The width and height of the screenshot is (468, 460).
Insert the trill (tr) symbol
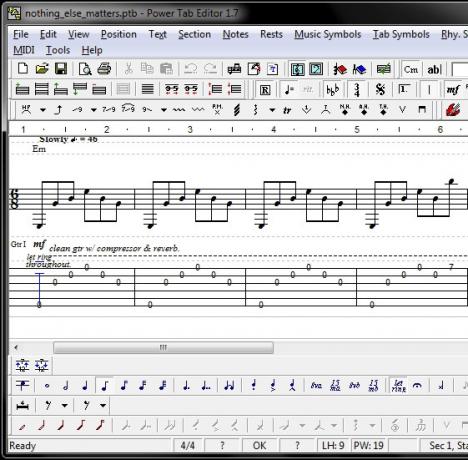click(287, 110)
